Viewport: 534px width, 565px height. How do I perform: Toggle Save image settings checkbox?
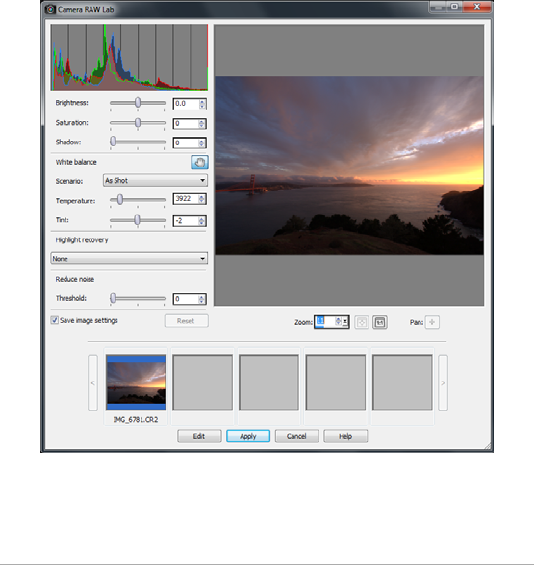click(x=55, y=320)
